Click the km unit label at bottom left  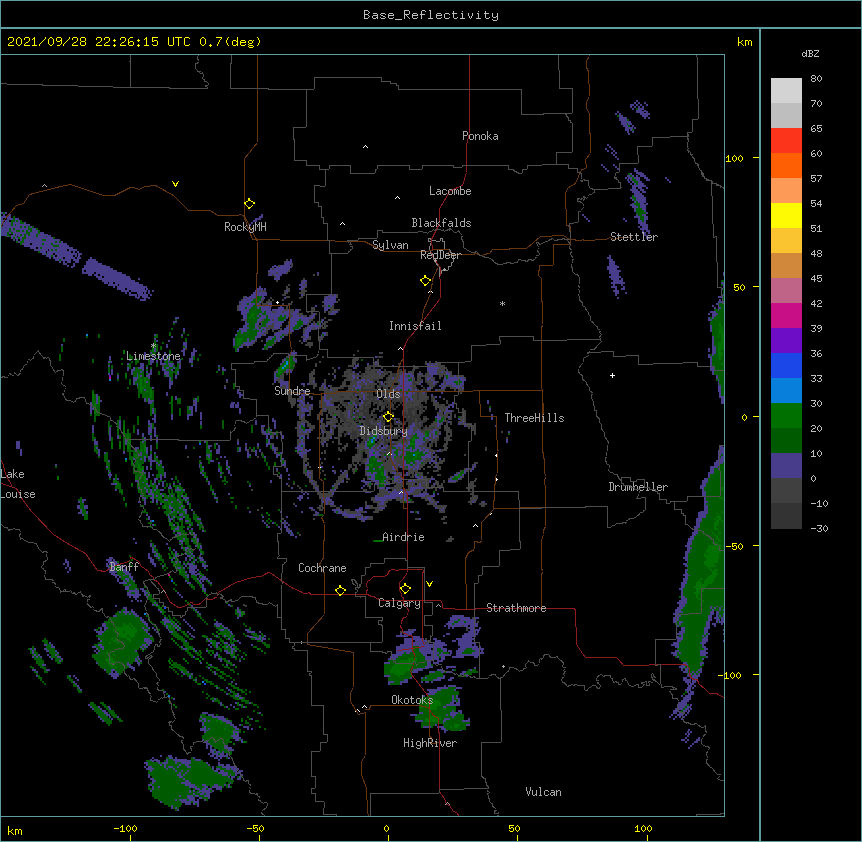point(15,830)
